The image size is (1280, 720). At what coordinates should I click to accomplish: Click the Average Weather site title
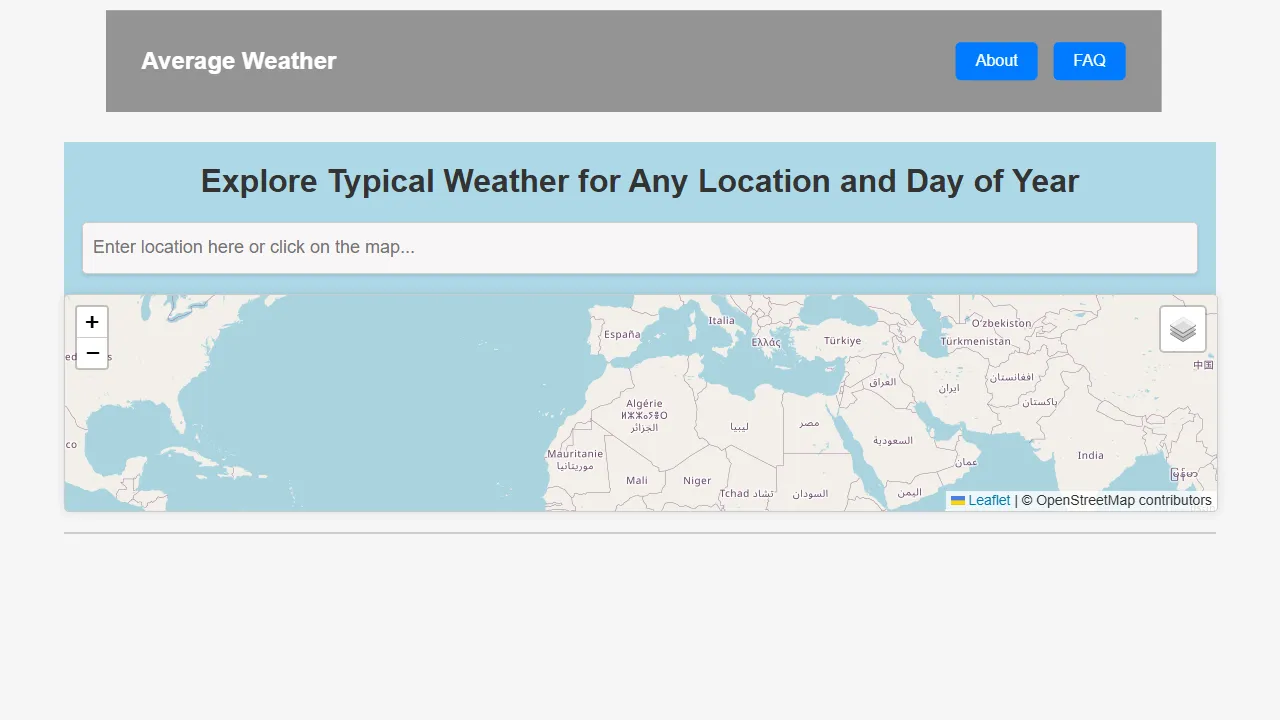point(239,60)
